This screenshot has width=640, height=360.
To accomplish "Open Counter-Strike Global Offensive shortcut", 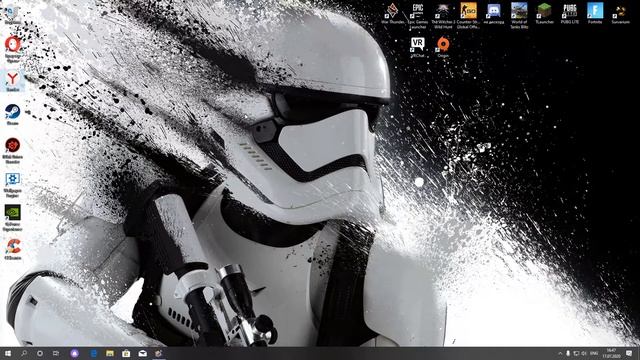I will [x=468, y=16].
